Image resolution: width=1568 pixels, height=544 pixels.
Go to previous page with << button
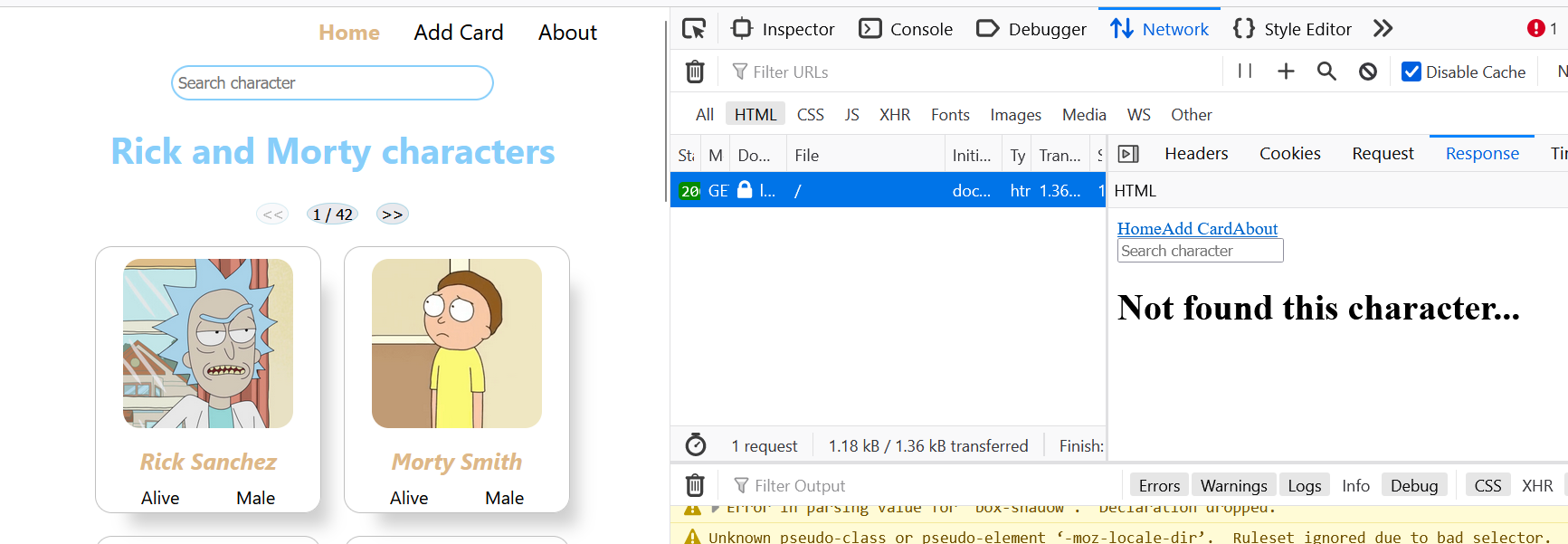272,215
